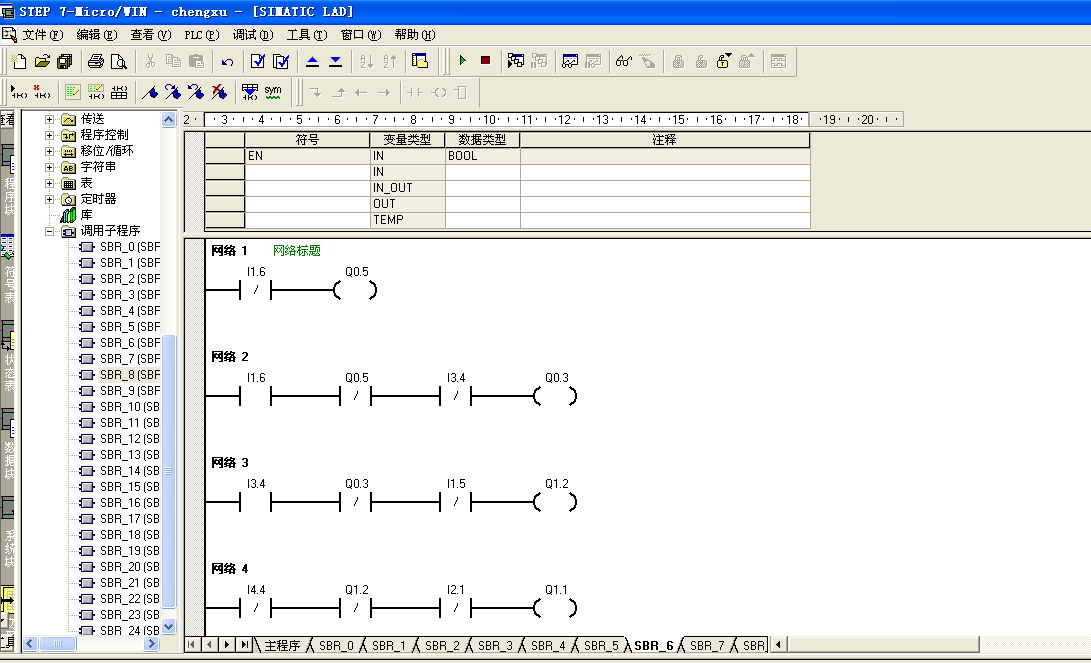Select SBR_15 in the subroutine tree
Image resolution: width=1091 pixels, height=663 pixels.
tap(129, 487)
